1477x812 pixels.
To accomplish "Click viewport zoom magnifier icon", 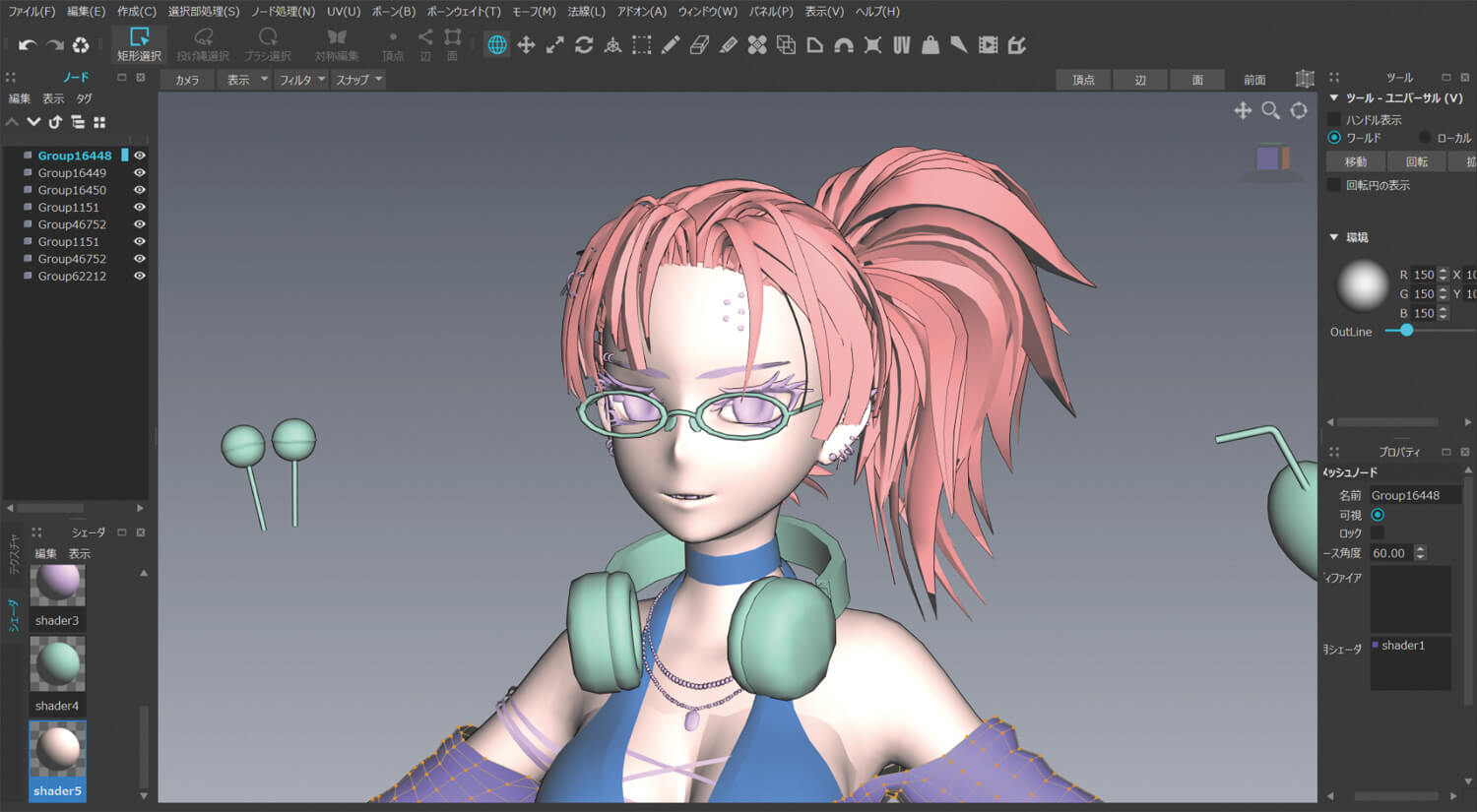I will click(x=1271, y=110).
